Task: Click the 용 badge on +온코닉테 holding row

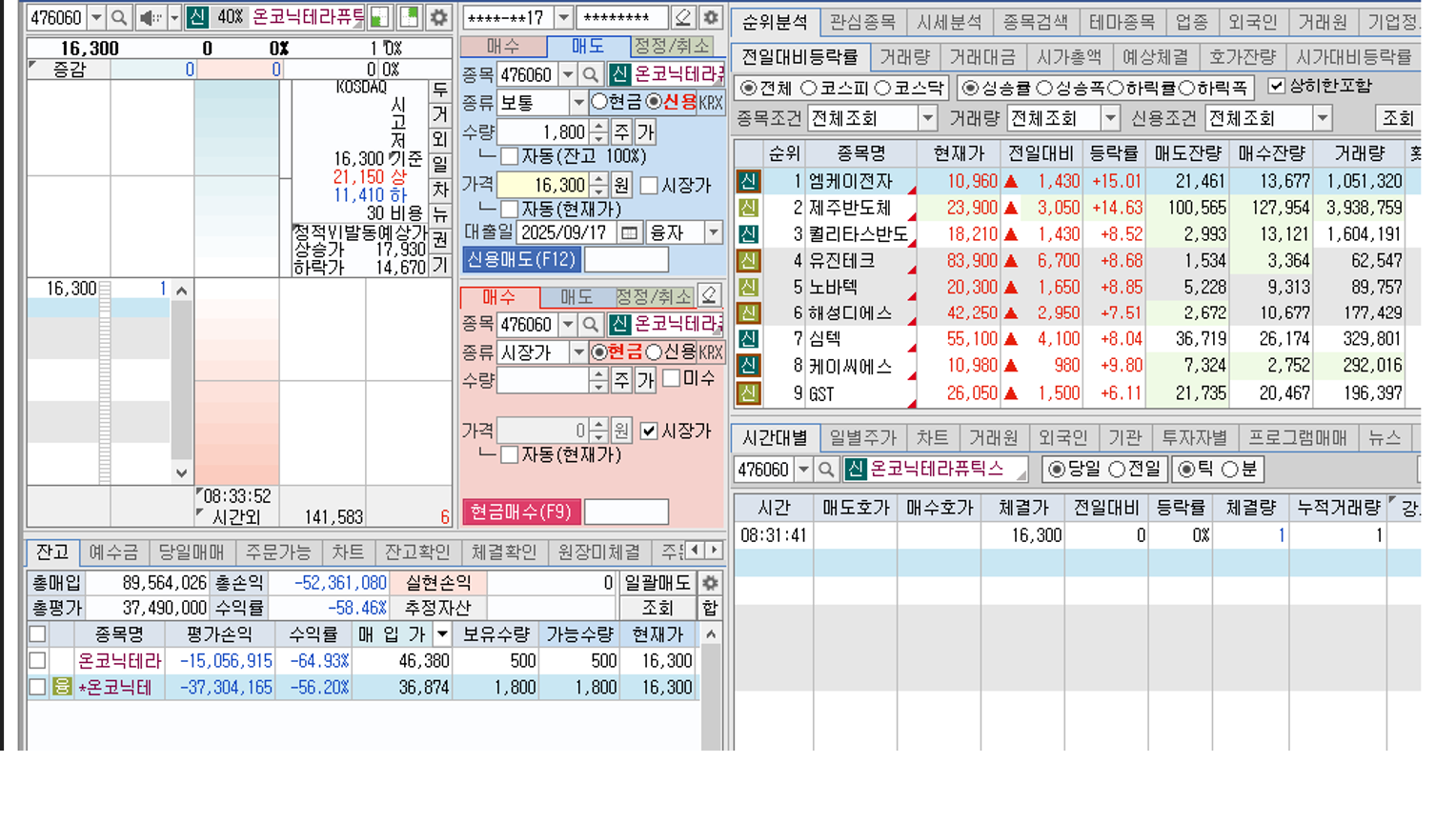Action: click(62, 687)
